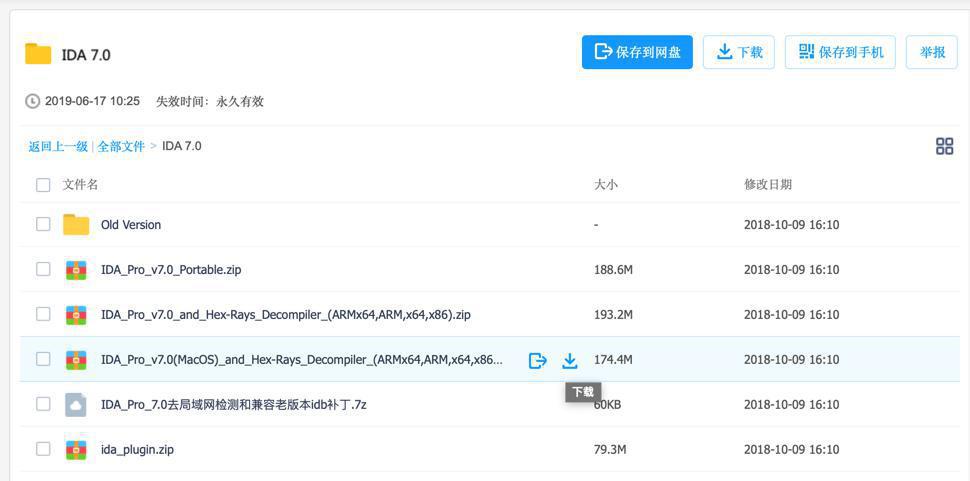Click the 举报 report button
This screenshot has width=970, height=481.
[932, 52]
